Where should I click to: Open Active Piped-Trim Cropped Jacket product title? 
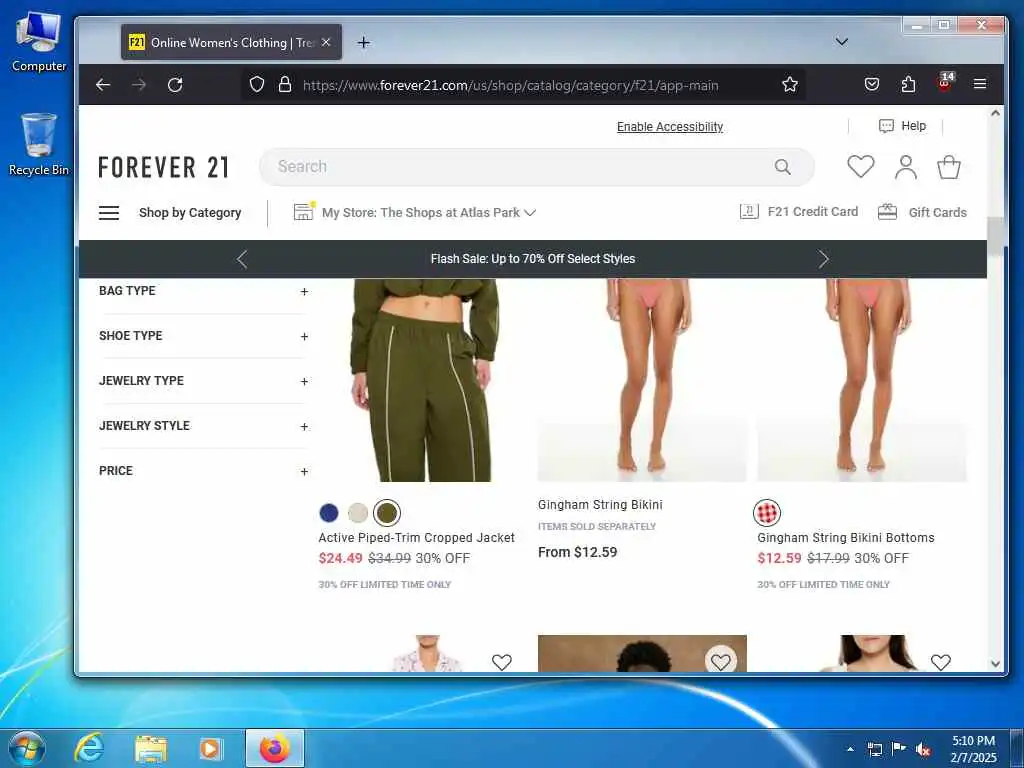point(417,537)
